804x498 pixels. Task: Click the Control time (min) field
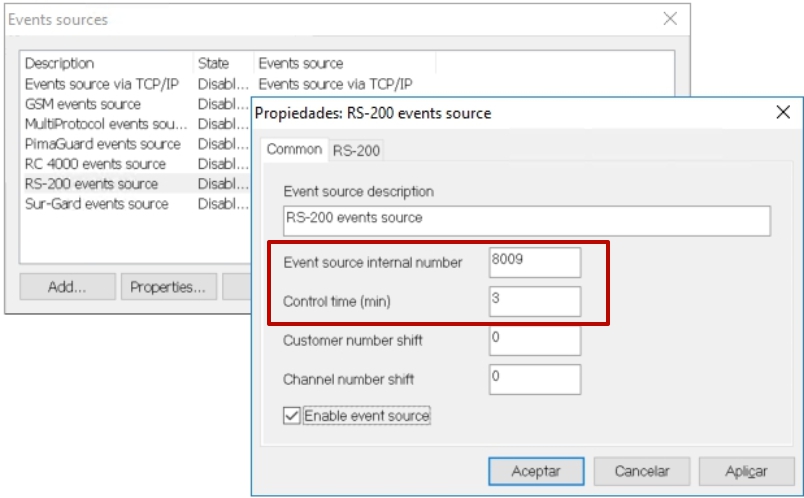534,301
